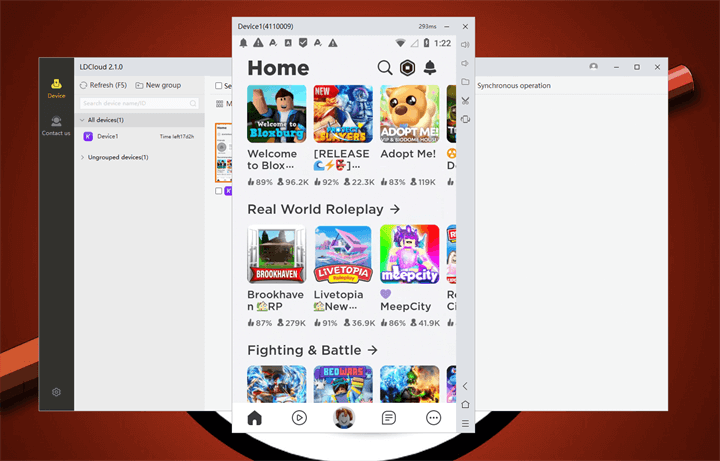Open Welcome to Bloxburg game tile
The width and height of the screenshot is (720, 461).
276,114
